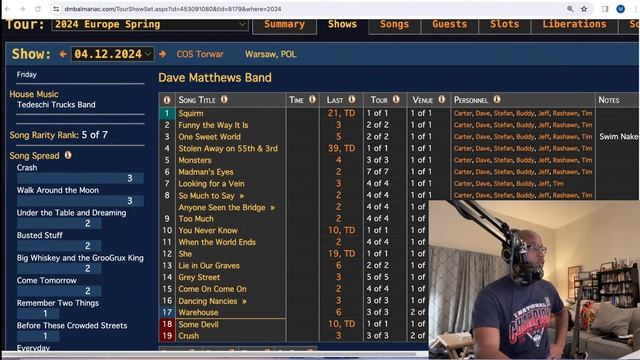Click the Crash song spread bar

click(80, 178)
